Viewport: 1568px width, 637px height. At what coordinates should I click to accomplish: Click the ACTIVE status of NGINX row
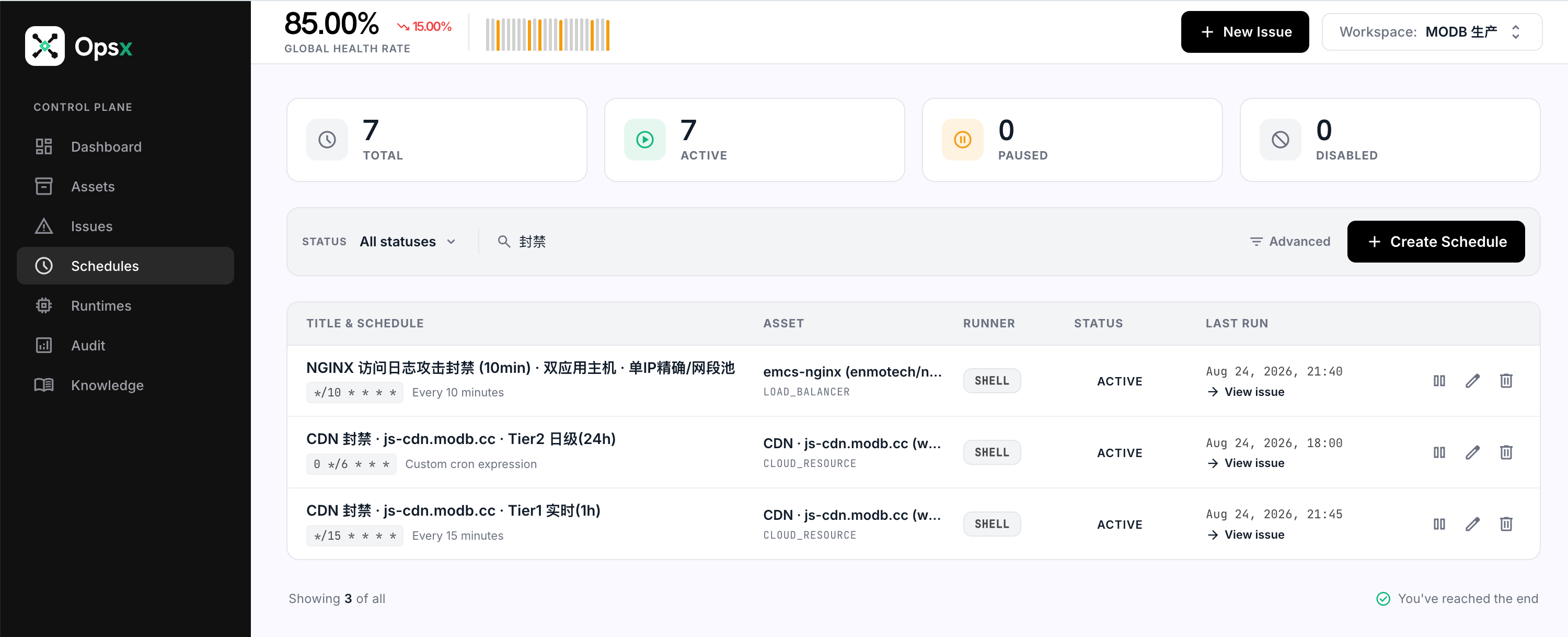click(1120, 381)
